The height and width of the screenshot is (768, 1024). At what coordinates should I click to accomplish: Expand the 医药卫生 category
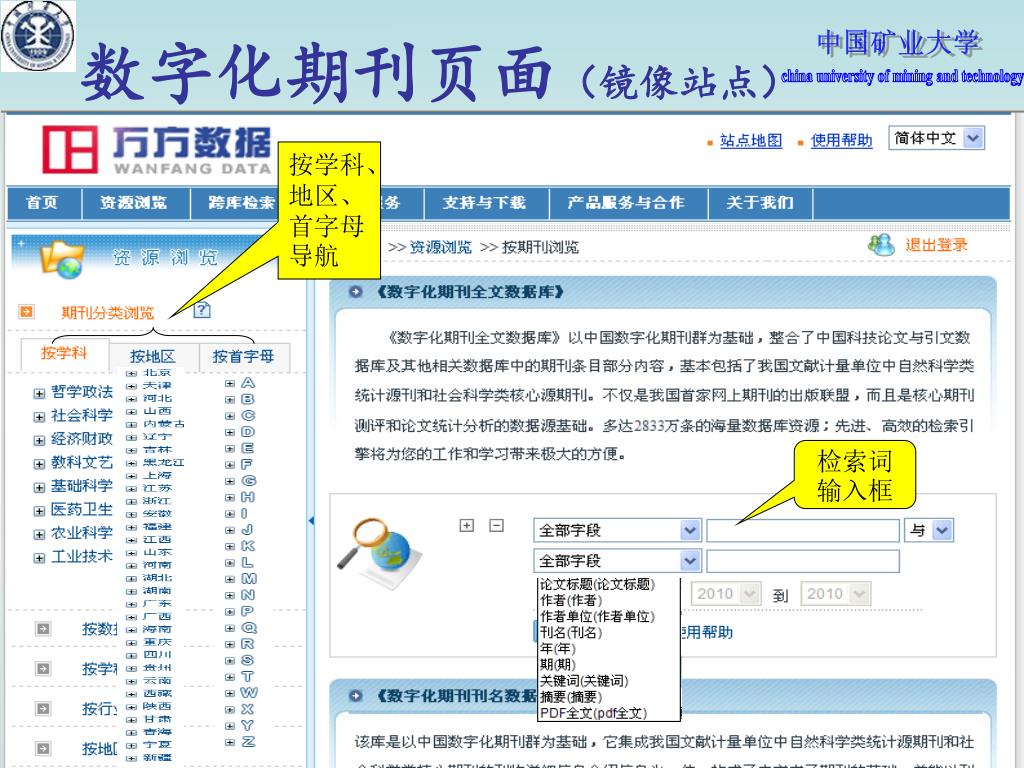39,511
